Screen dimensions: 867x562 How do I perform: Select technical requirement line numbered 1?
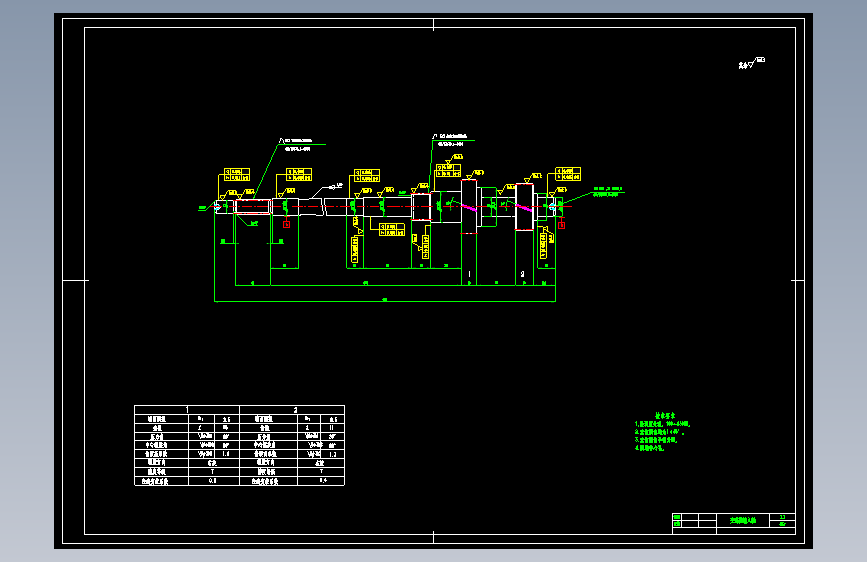pyautogui.click(x=662, y=424)
